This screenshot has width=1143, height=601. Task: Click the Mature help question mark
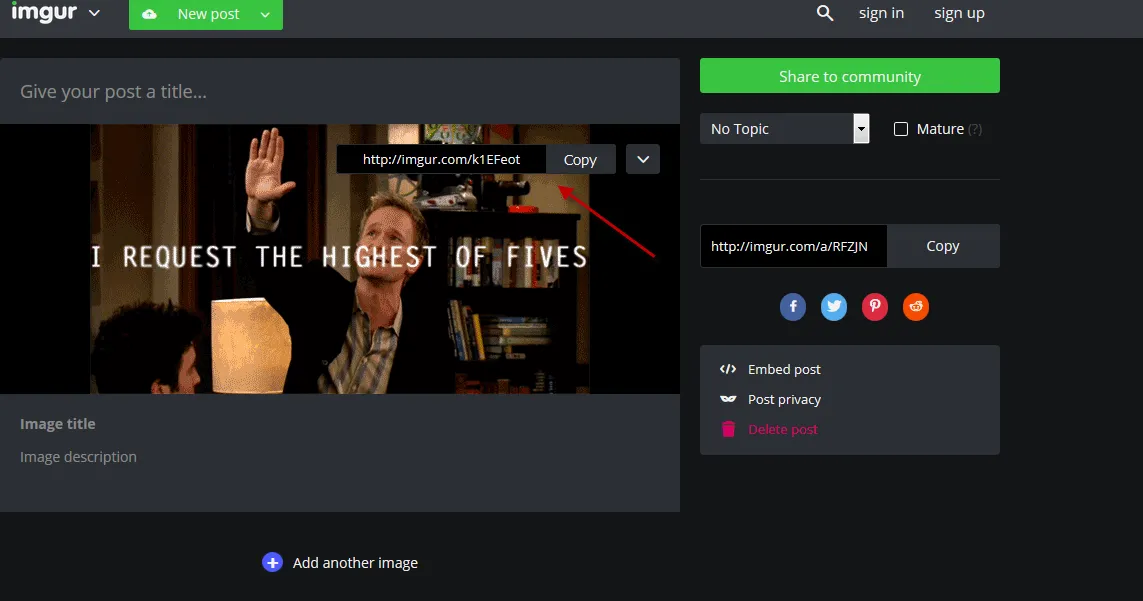pos(975,129)
